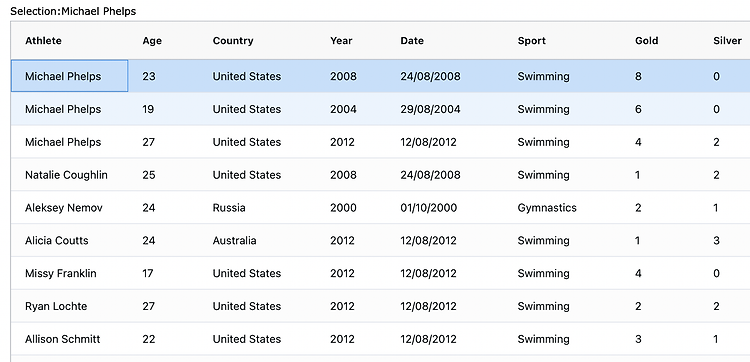Click the 01/10/2000 date cell
This screenshot has width=750, height=362.
(x=444, y=208)
